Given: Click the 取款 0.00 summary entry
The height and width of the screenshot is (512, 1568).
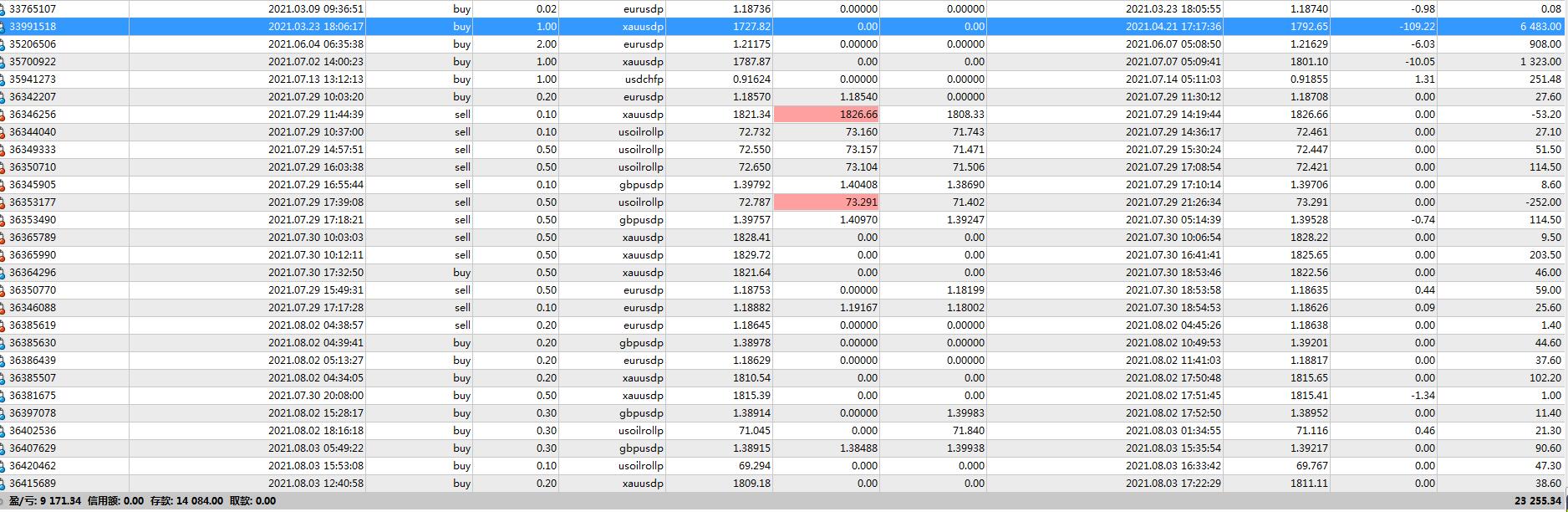Looking at the screenshot, I should (x=252, y=501).
